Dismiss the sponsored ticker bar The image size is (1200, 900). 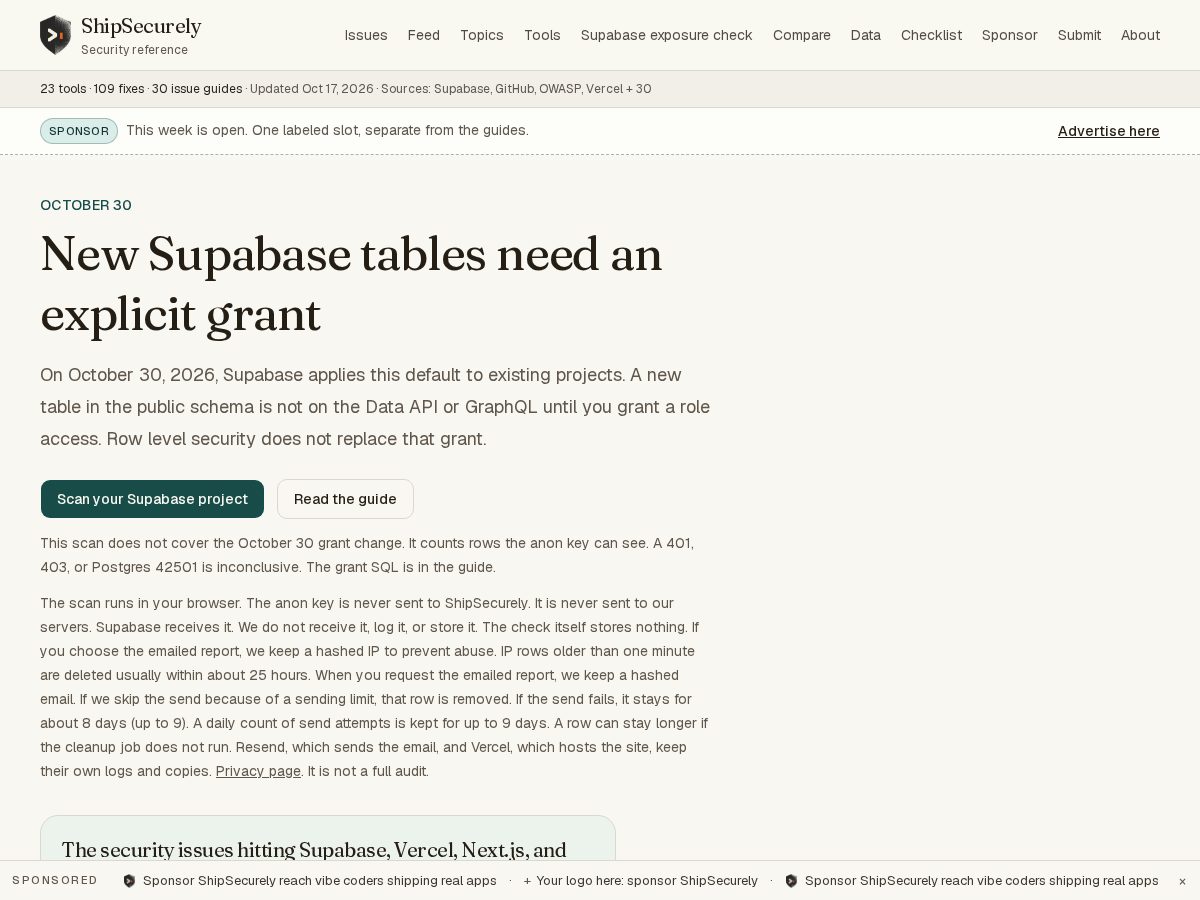(x=1182, y=881)
